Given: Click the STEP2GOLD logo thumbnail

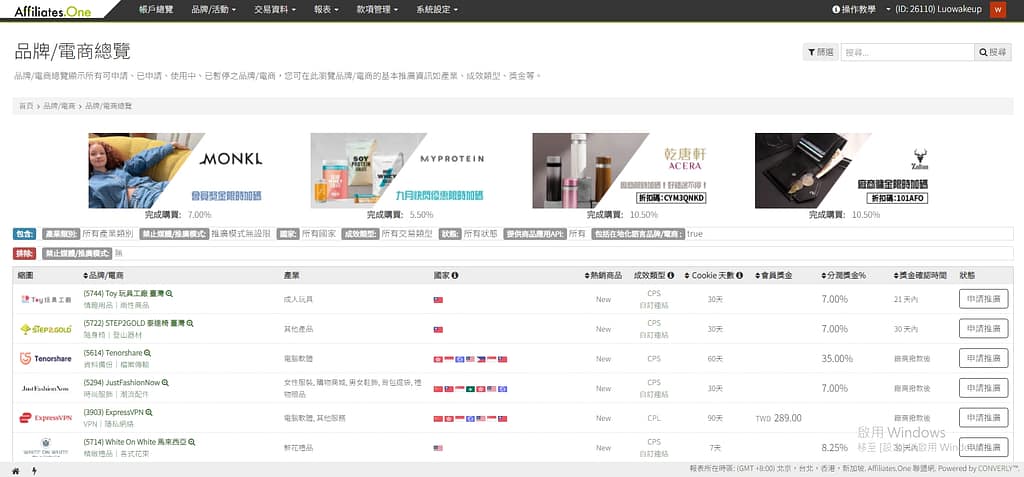Looking at the screenshot, I should click(46, 329).
